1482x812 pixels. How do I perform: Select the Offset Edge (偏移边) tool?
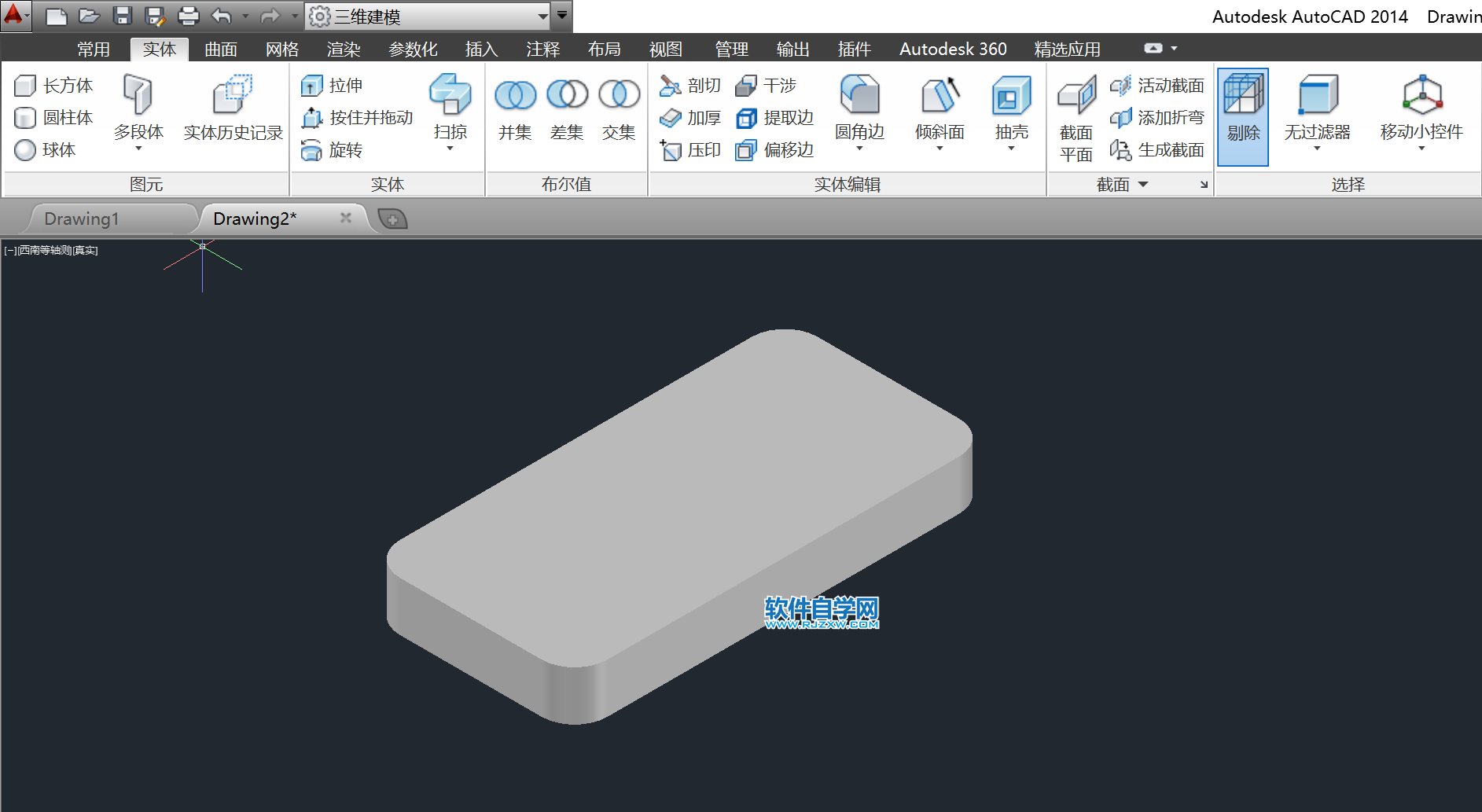(x=774, y=149)
